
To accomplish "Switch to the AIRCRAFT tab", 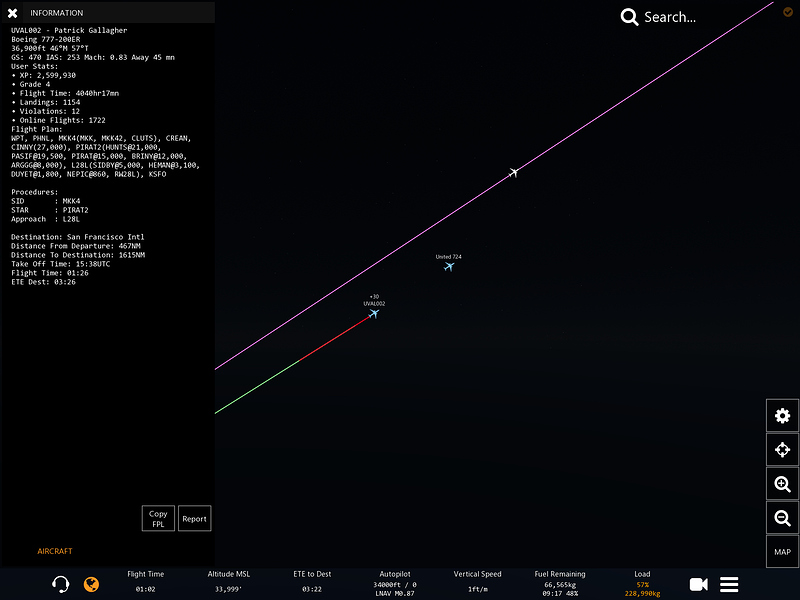I will coord(55,551).
